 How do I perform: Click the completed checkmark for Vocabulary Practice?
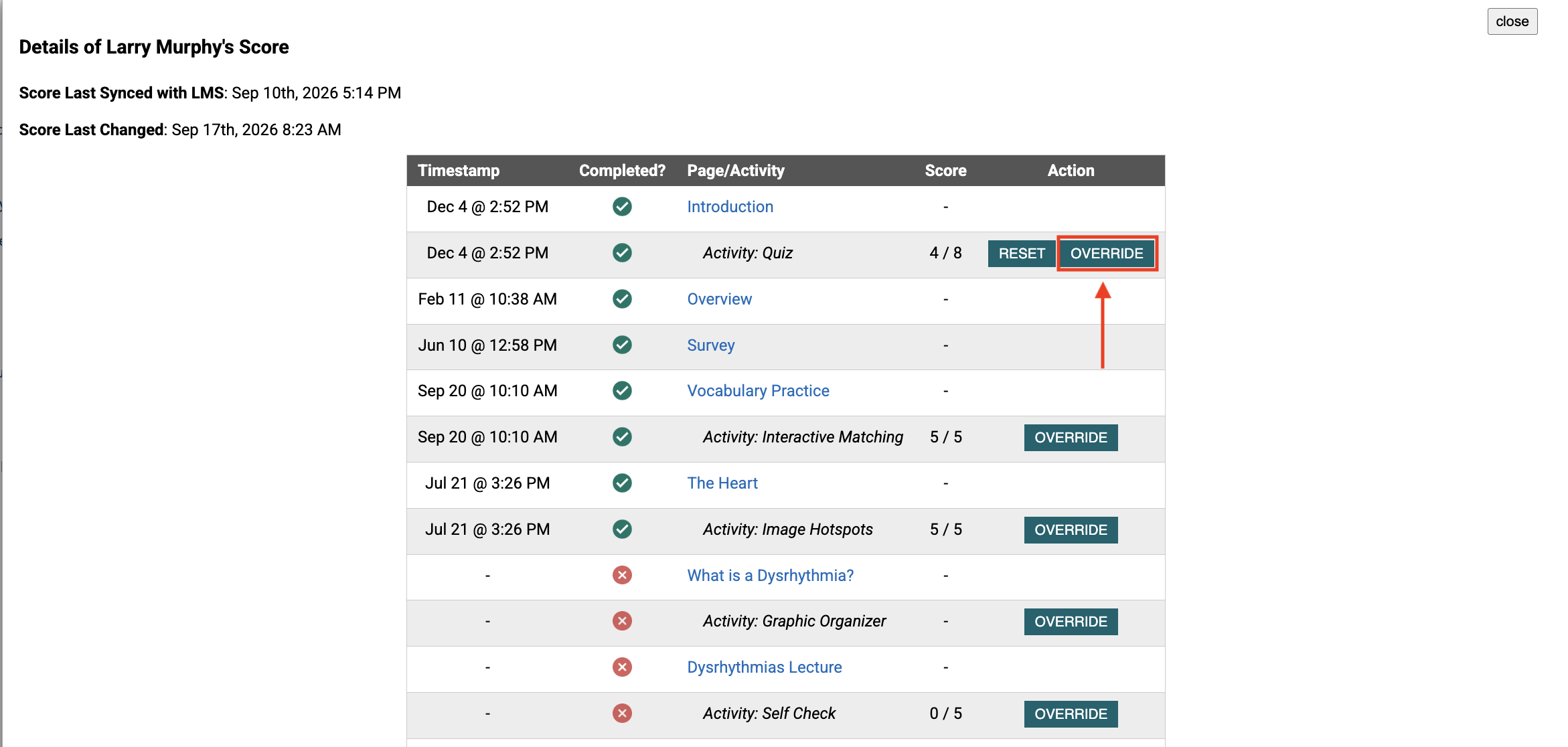(622, 391)
